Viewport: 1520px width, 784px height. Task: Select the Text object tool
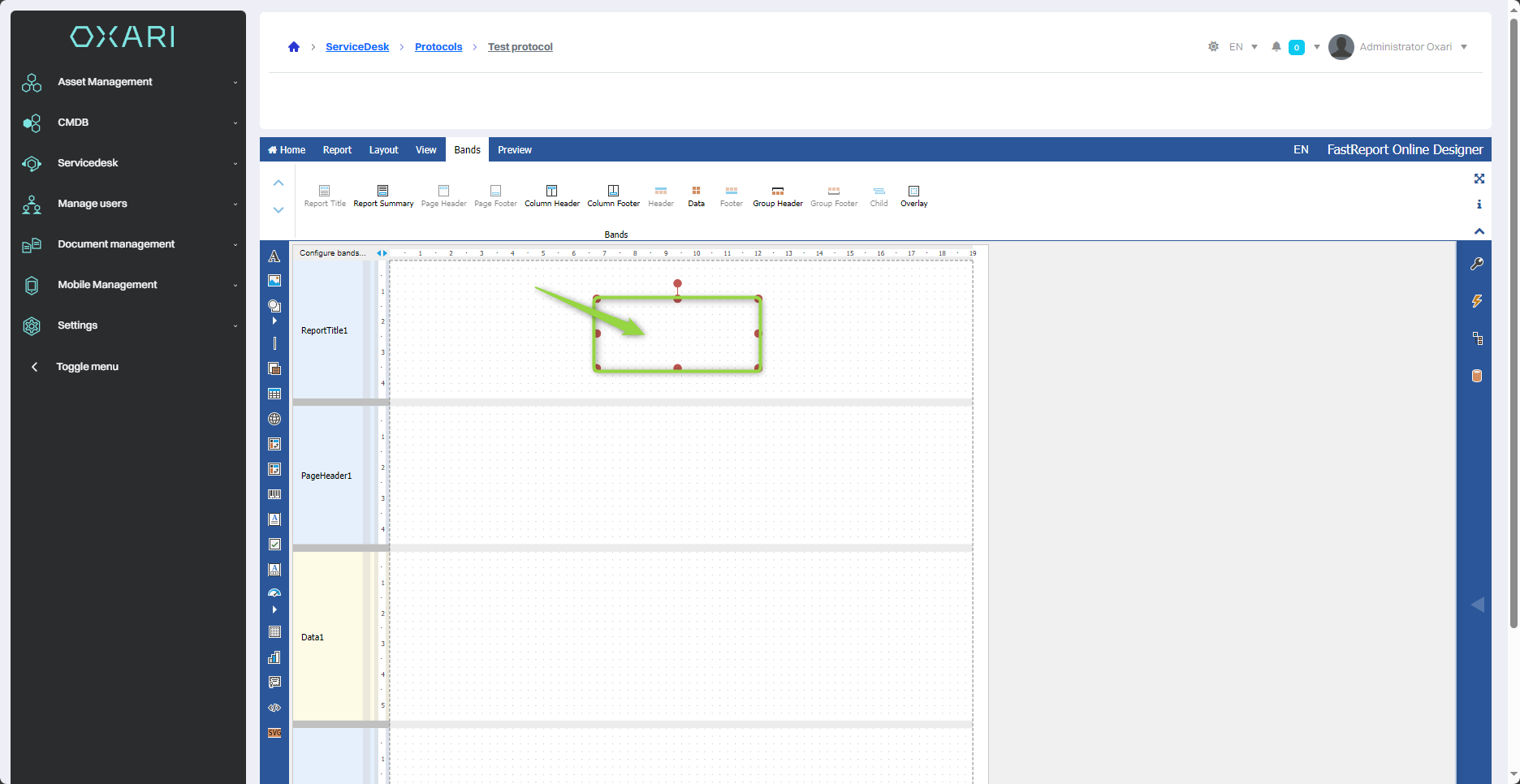point(274,256)
